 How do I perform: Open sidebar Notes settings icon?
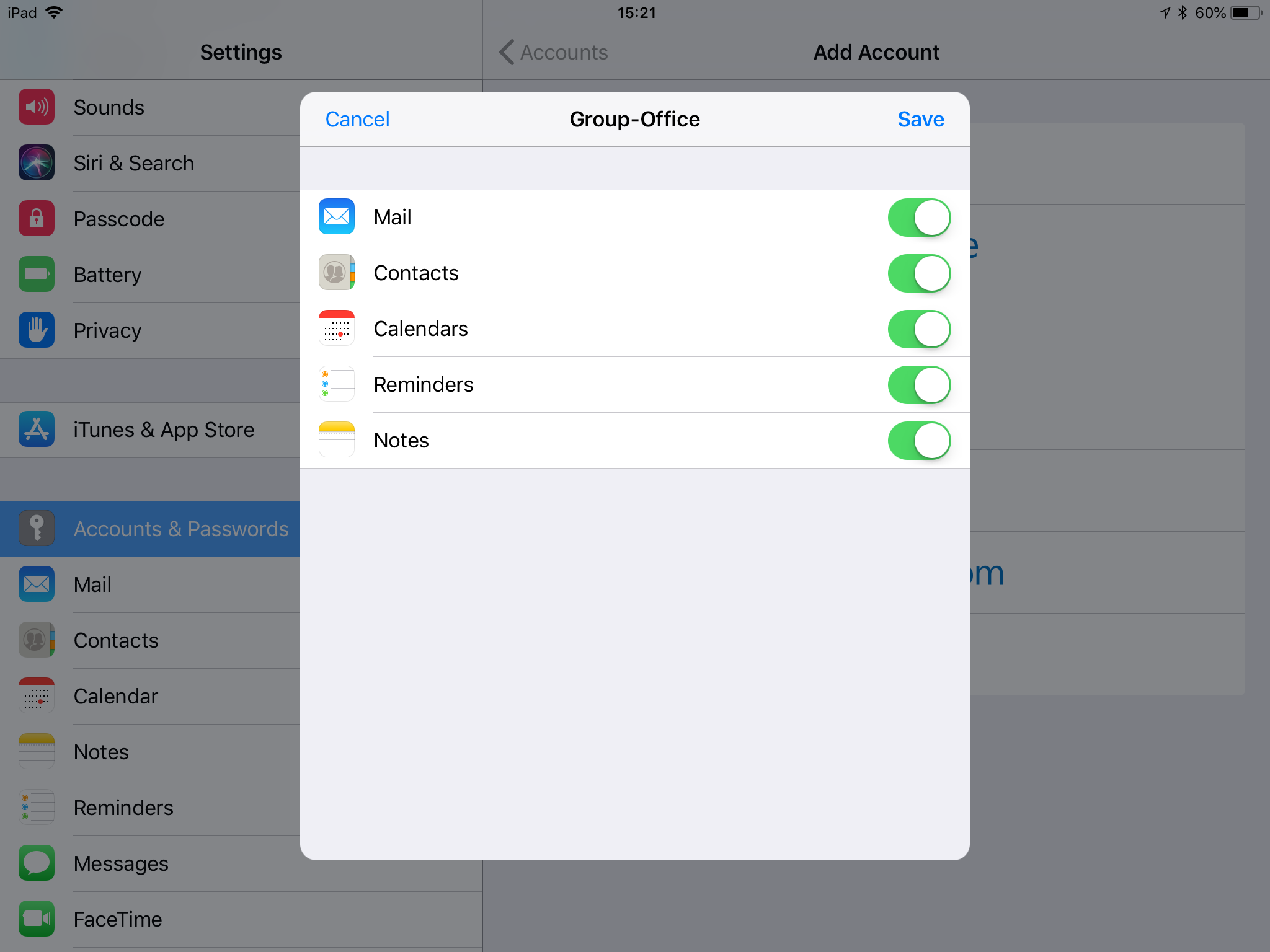coord(37,752)
